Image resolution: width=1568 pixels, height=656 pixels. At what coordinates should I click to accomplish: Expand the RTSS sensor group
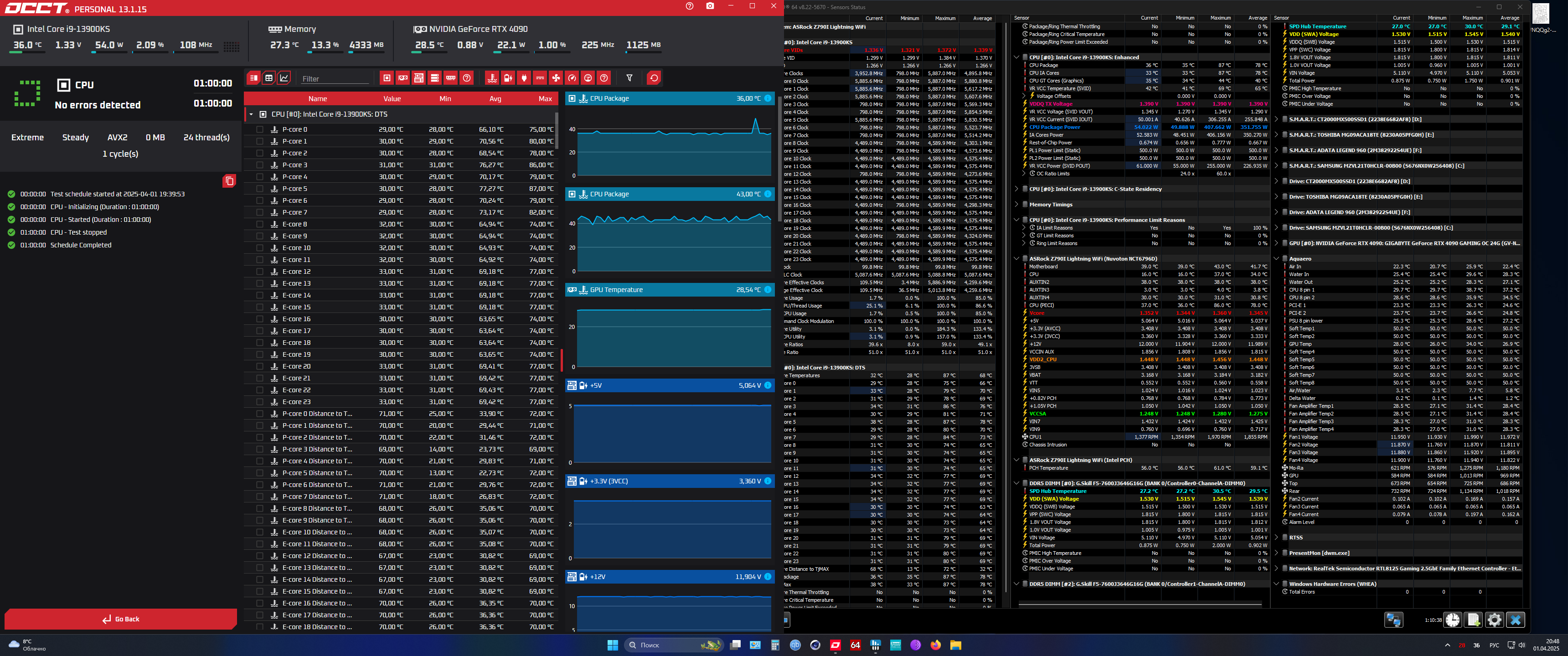click(1276, 538)
